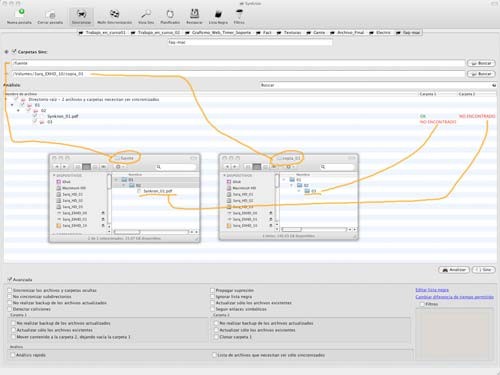Switch to the Trabajo_en_curso01 tab
Viewport: 500px width, 375px height.
click(102, 33)
